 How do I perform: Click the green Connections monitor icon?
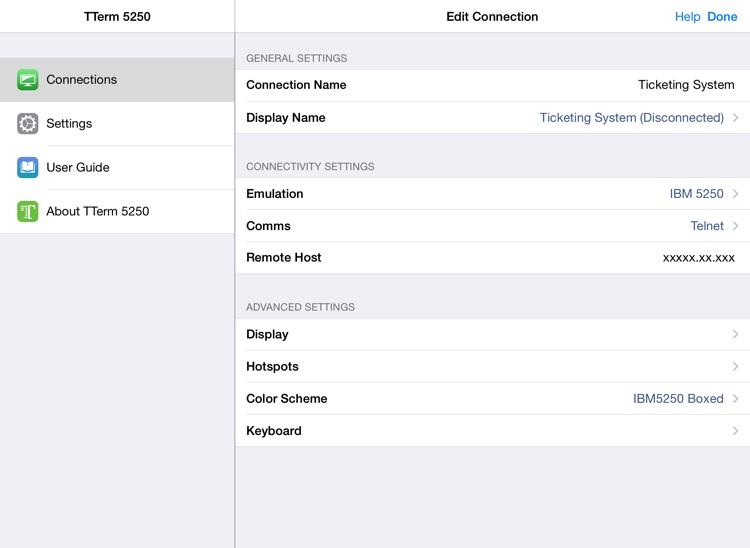(28, 79)
